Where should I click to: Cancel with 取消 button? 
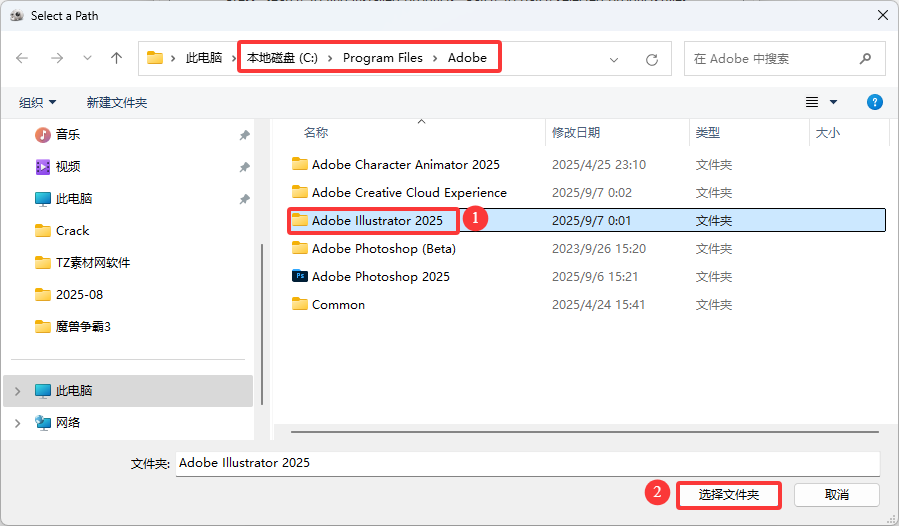click(837, 495)
